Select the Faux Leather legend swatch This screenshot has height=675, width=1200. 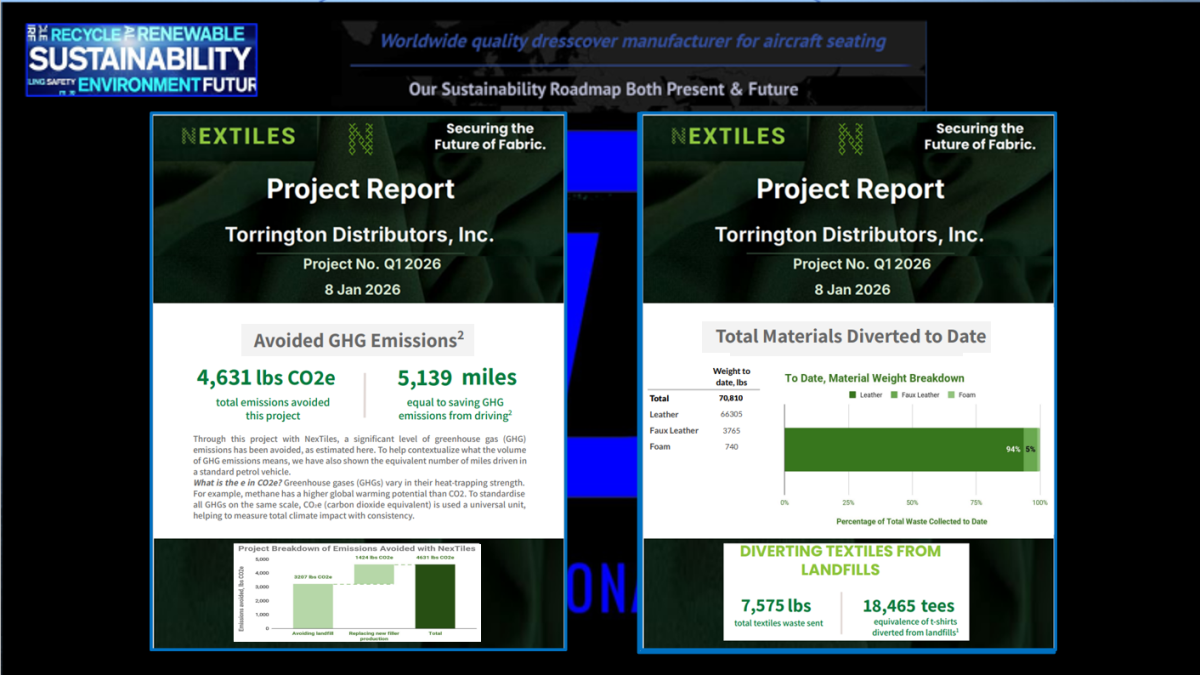(895, 395)
